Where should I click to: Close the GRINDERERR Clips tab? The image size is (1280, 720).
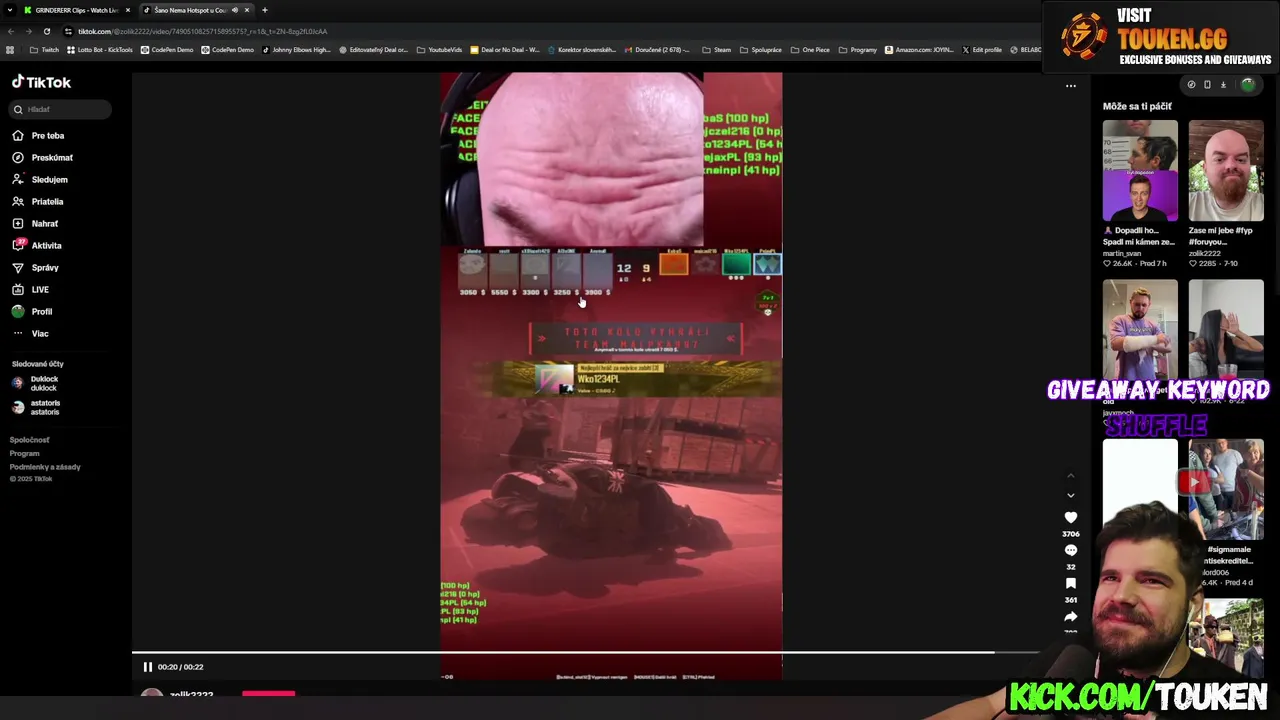pyautogui.click(x=128, y=10)
